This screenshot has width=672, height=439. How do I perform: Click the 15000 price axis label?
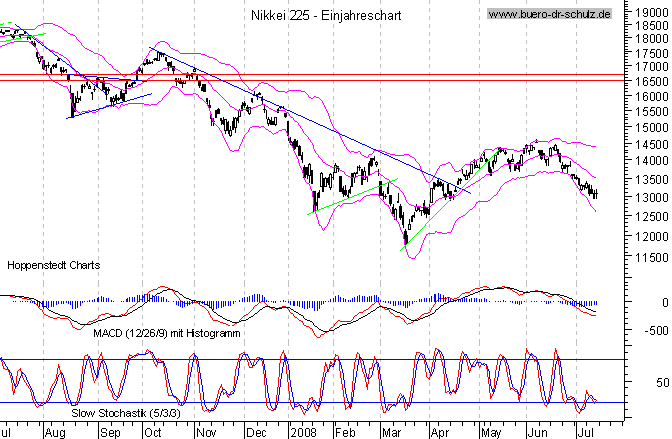pos(652,128)
